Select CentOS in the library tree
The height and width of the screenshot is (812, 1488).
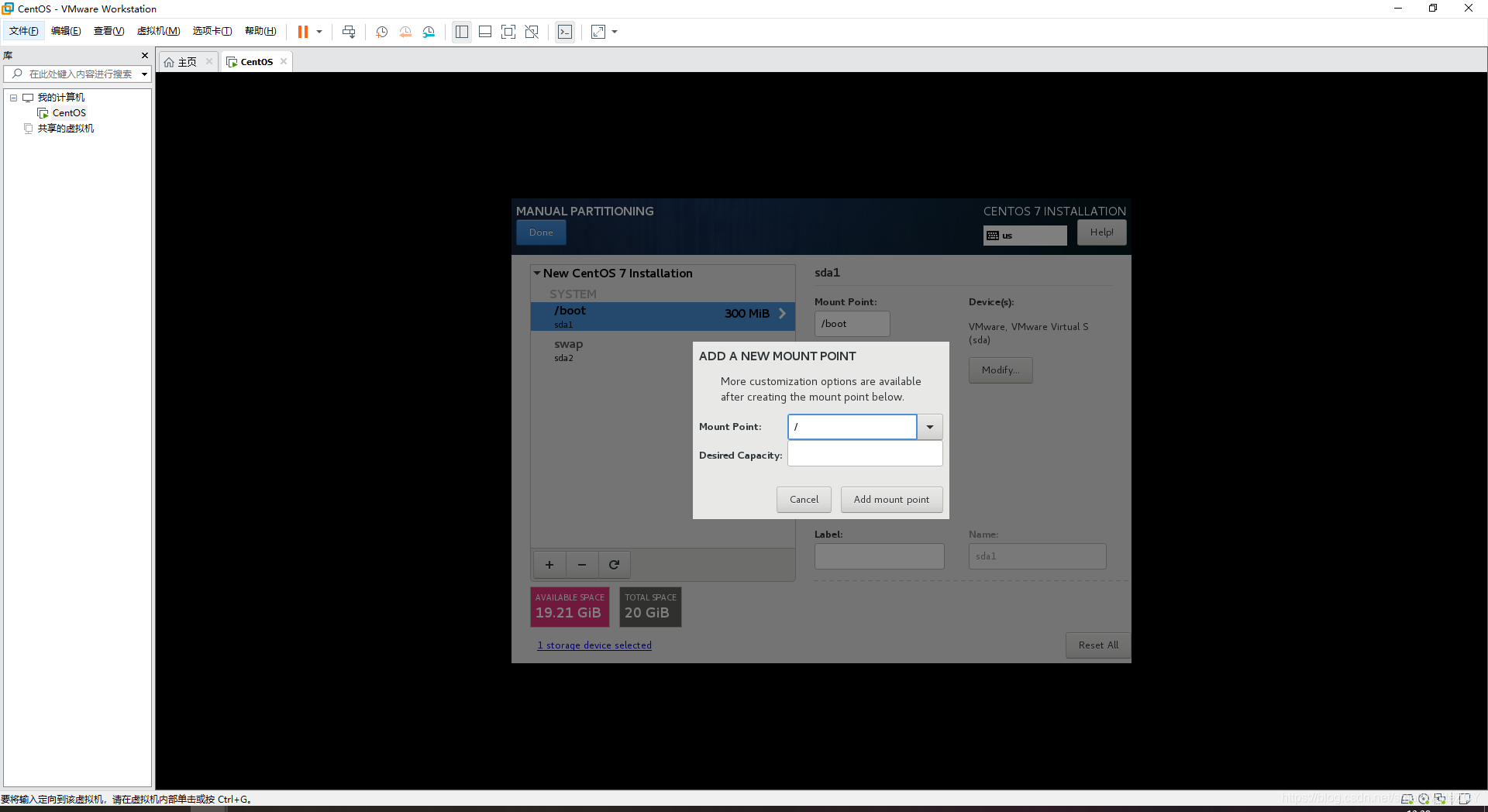pos(69,113)
